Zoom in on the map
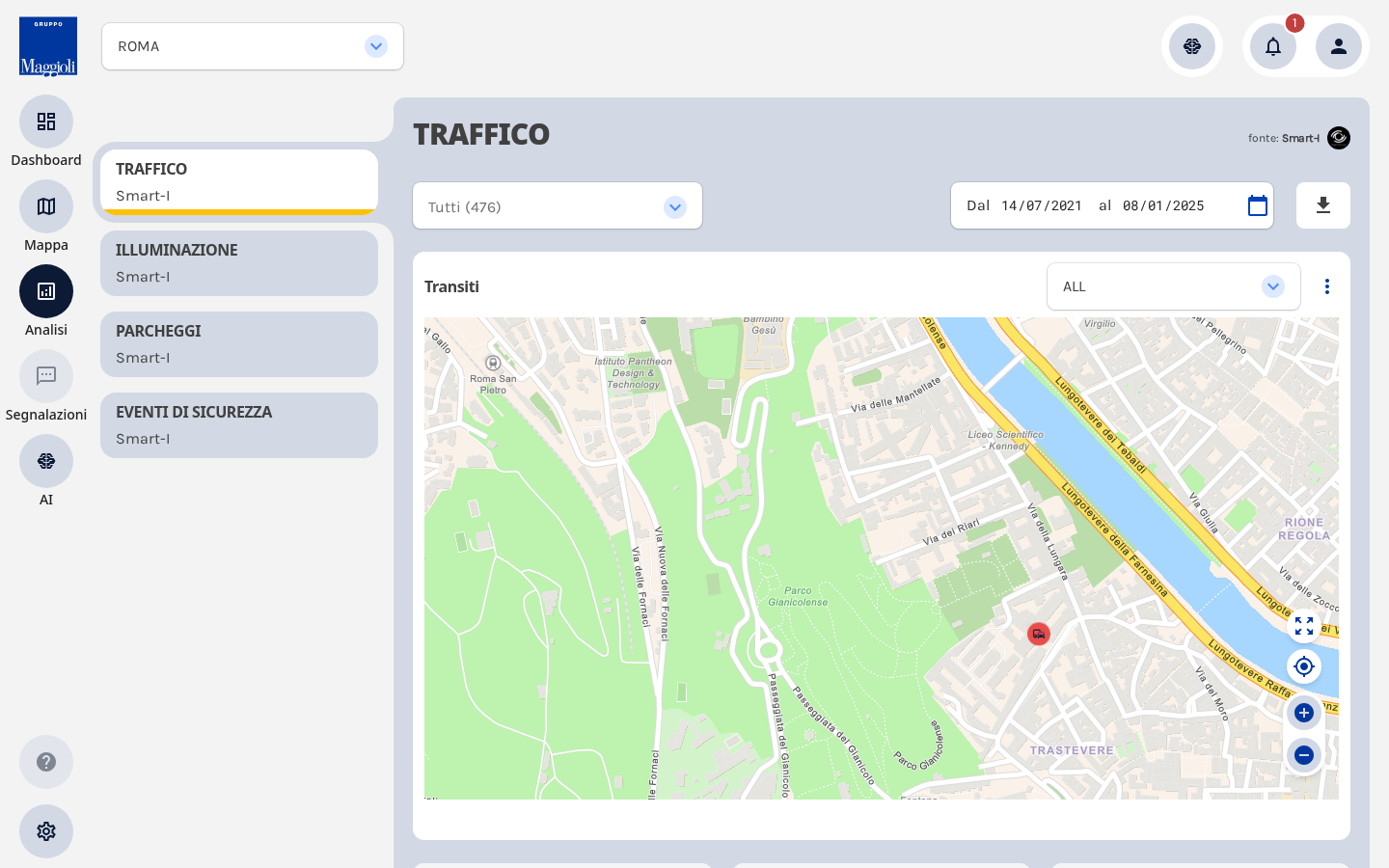This screenshot has height=868, width=1389. [1304, 713]
